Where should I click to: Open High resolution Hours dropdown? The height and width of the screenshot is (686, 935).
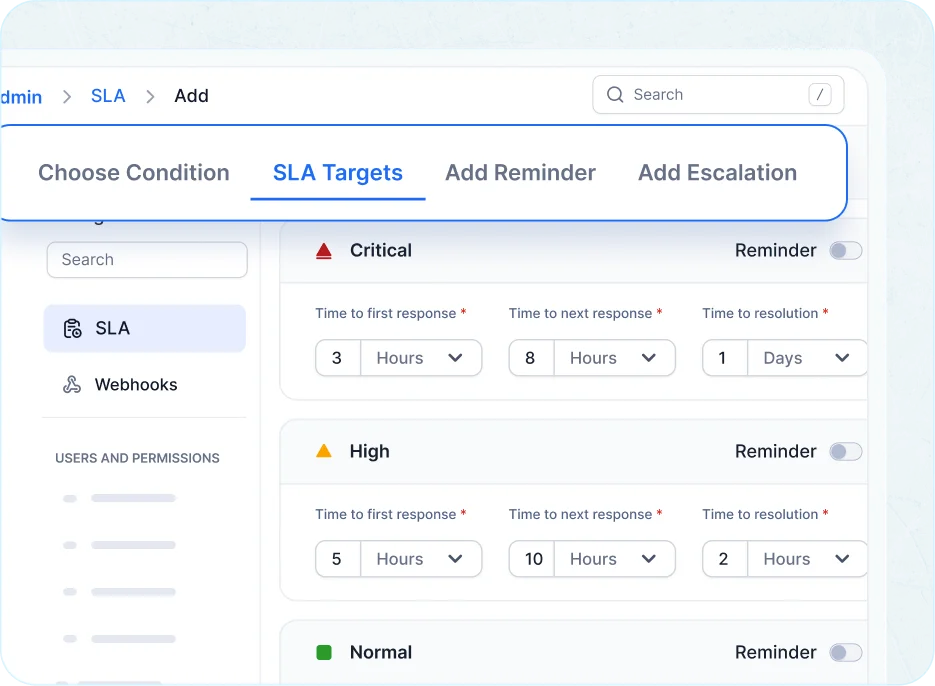tap(807, 559)
